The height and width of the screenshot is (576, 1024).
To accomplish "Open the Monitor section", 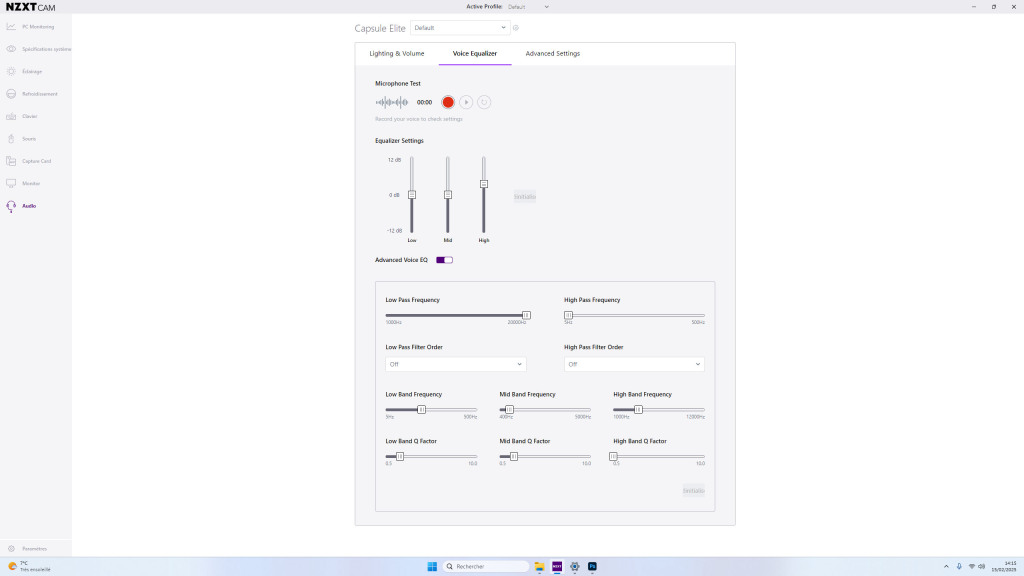I will [24, 184].
